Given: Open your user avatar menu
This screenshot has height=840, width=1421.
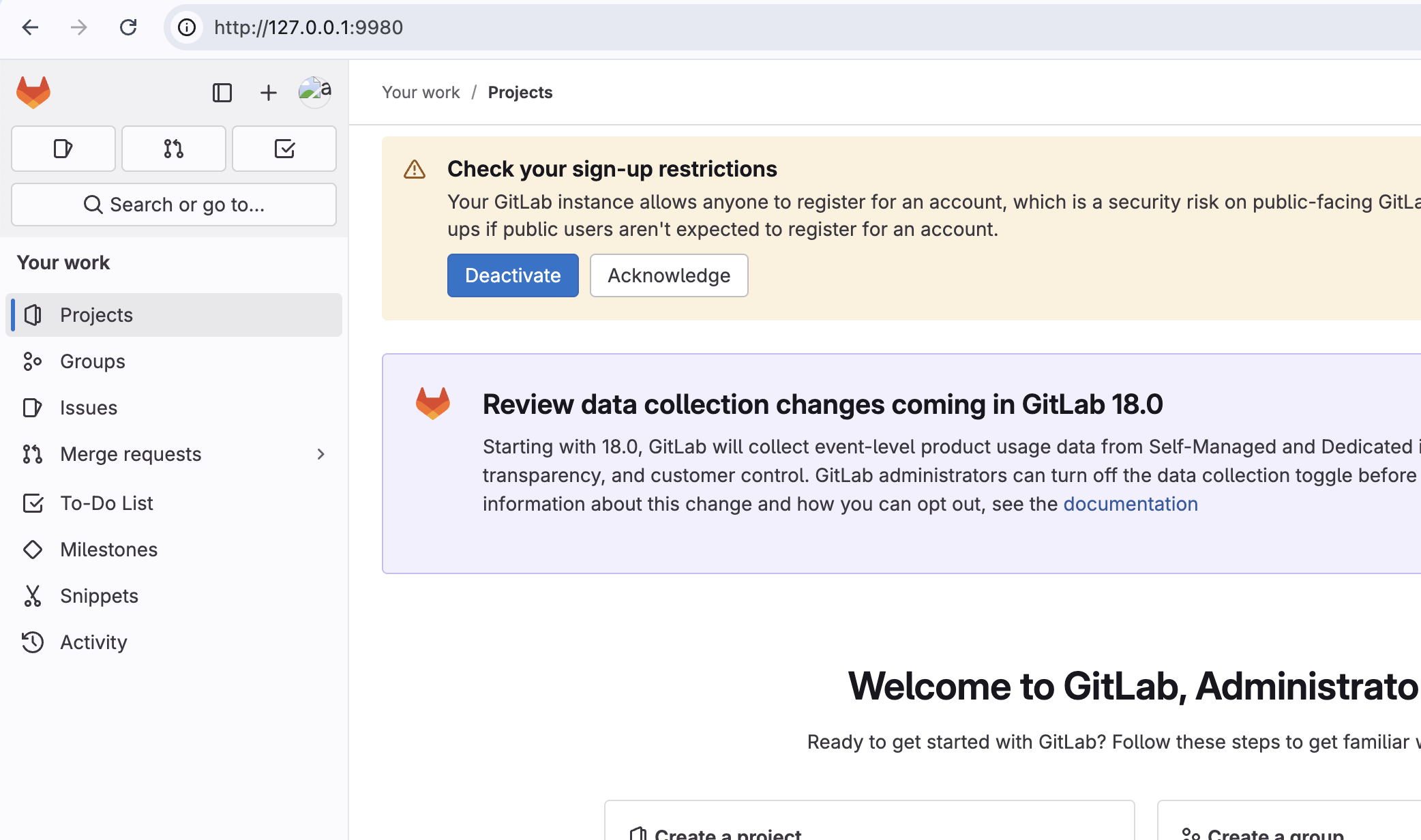Looking at the screenshot, I should pos(313,92).
